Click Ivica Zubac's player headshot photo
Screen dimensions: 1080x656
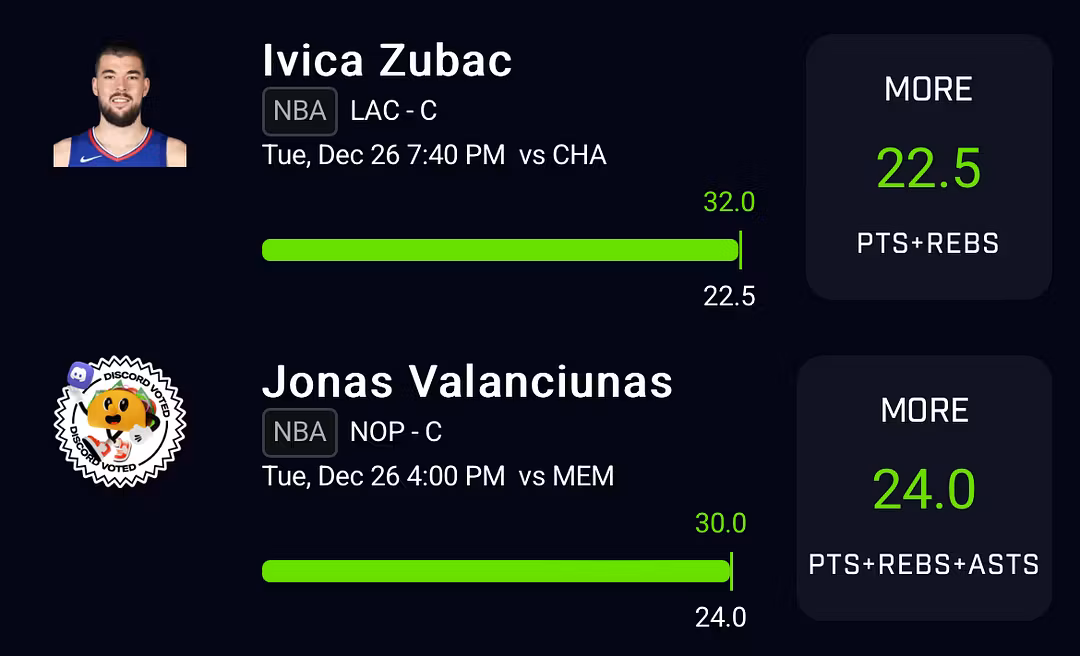(x=120, y=105)
